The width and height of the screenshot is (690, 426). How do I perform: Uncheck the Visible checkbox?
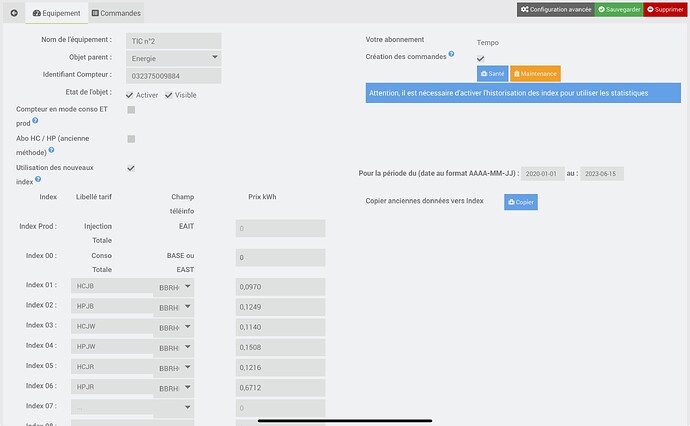point(168,95)
